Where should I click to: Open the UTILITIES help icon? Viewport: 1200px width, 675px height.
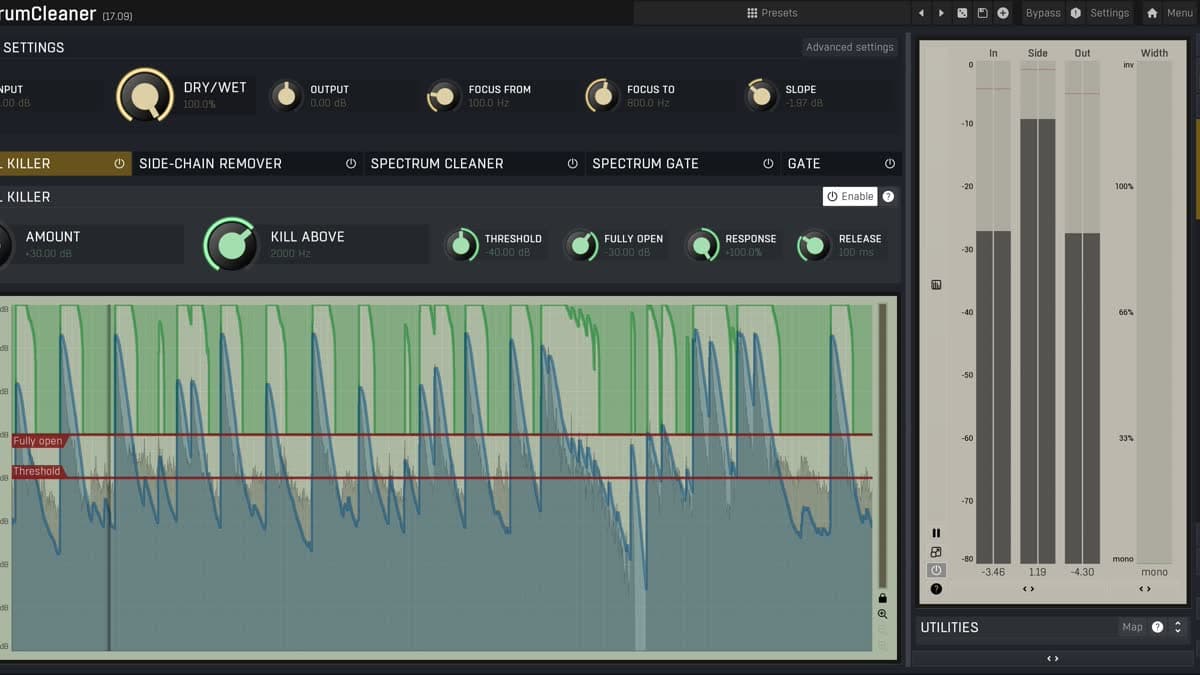[1157, 627]
